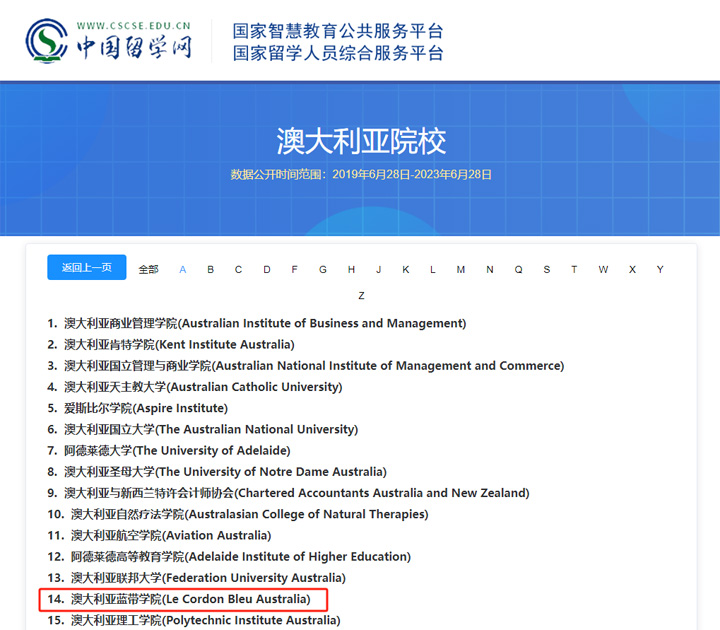
Task: Open Aspire Institute entry
Action: [x=138, y=408]
